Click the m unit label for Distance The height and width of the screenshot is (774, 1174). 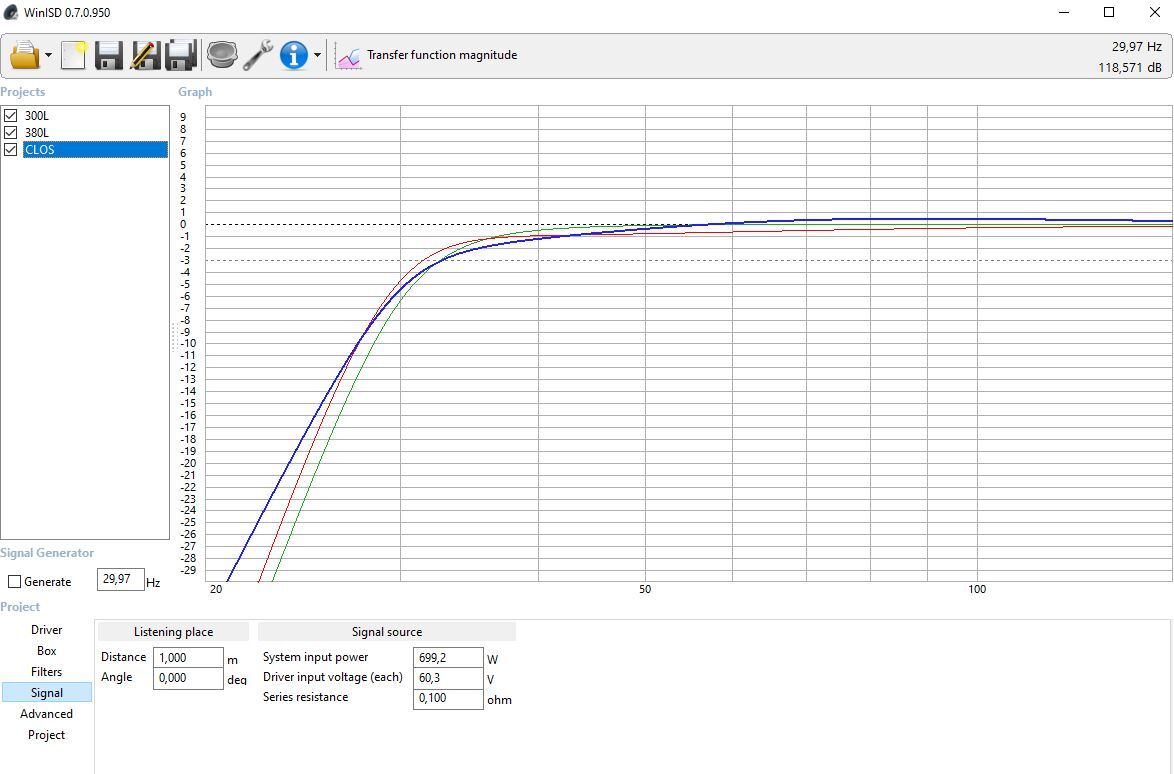[x=232, y=659]
